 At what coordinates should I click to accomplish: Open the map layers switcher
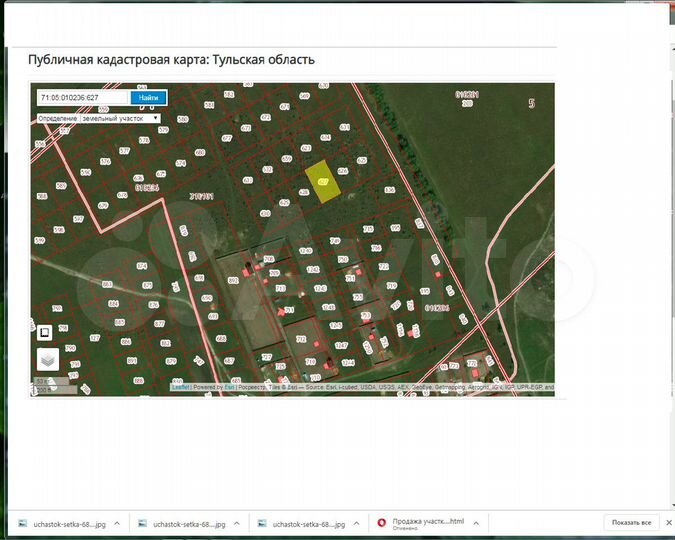click(48, 359)
